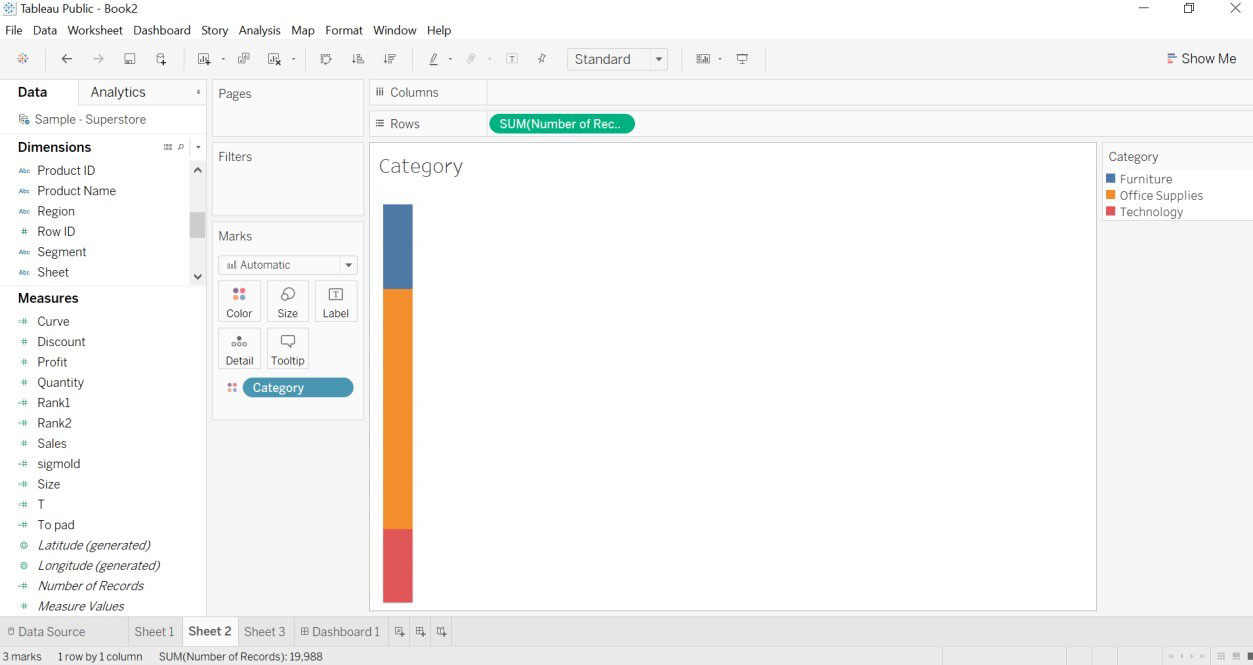This screenshot has height=665, width=1253.
Task: Open the Analysis menu
Action: [x=260, y=30]
